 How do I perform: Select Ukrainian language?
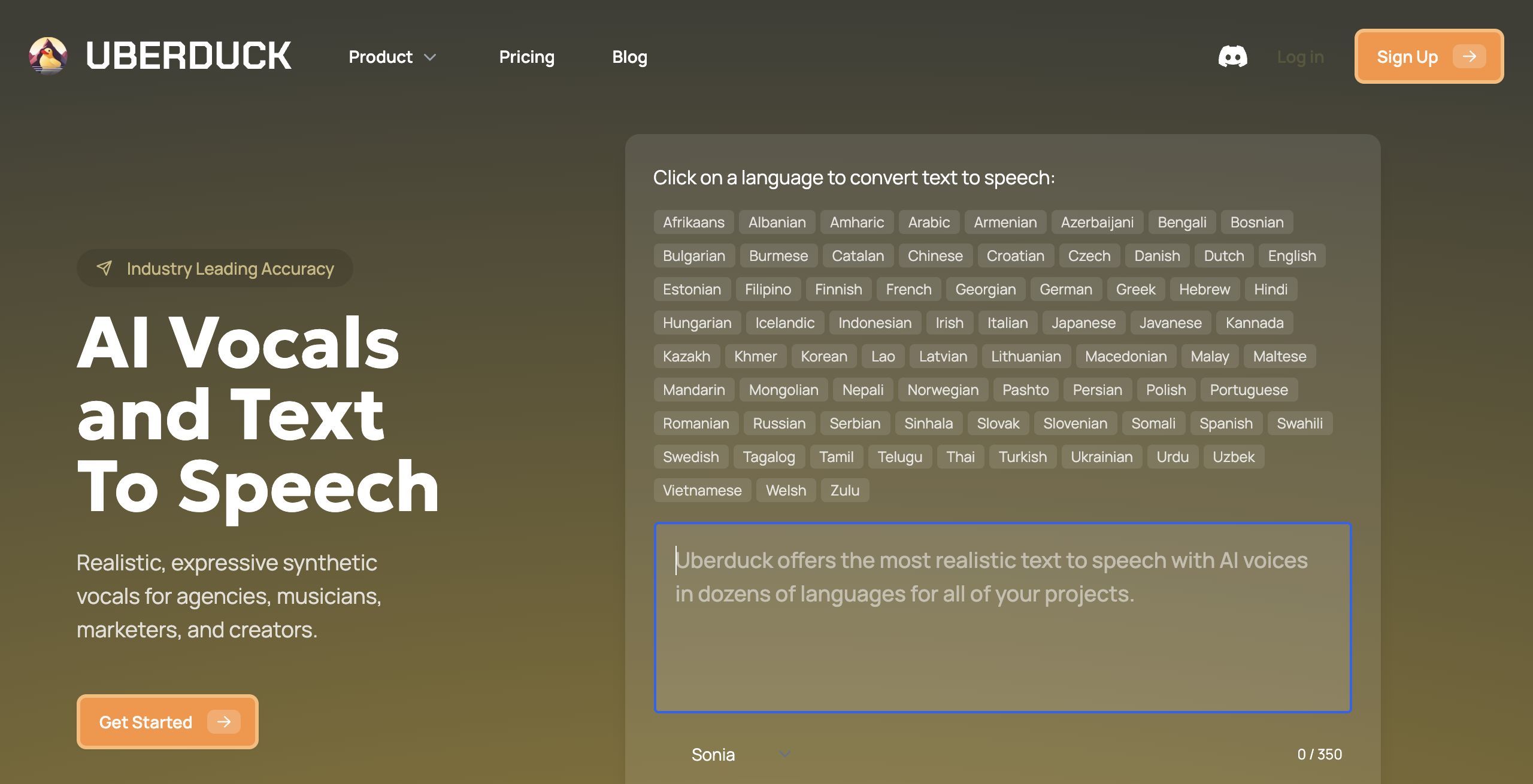1102,457
